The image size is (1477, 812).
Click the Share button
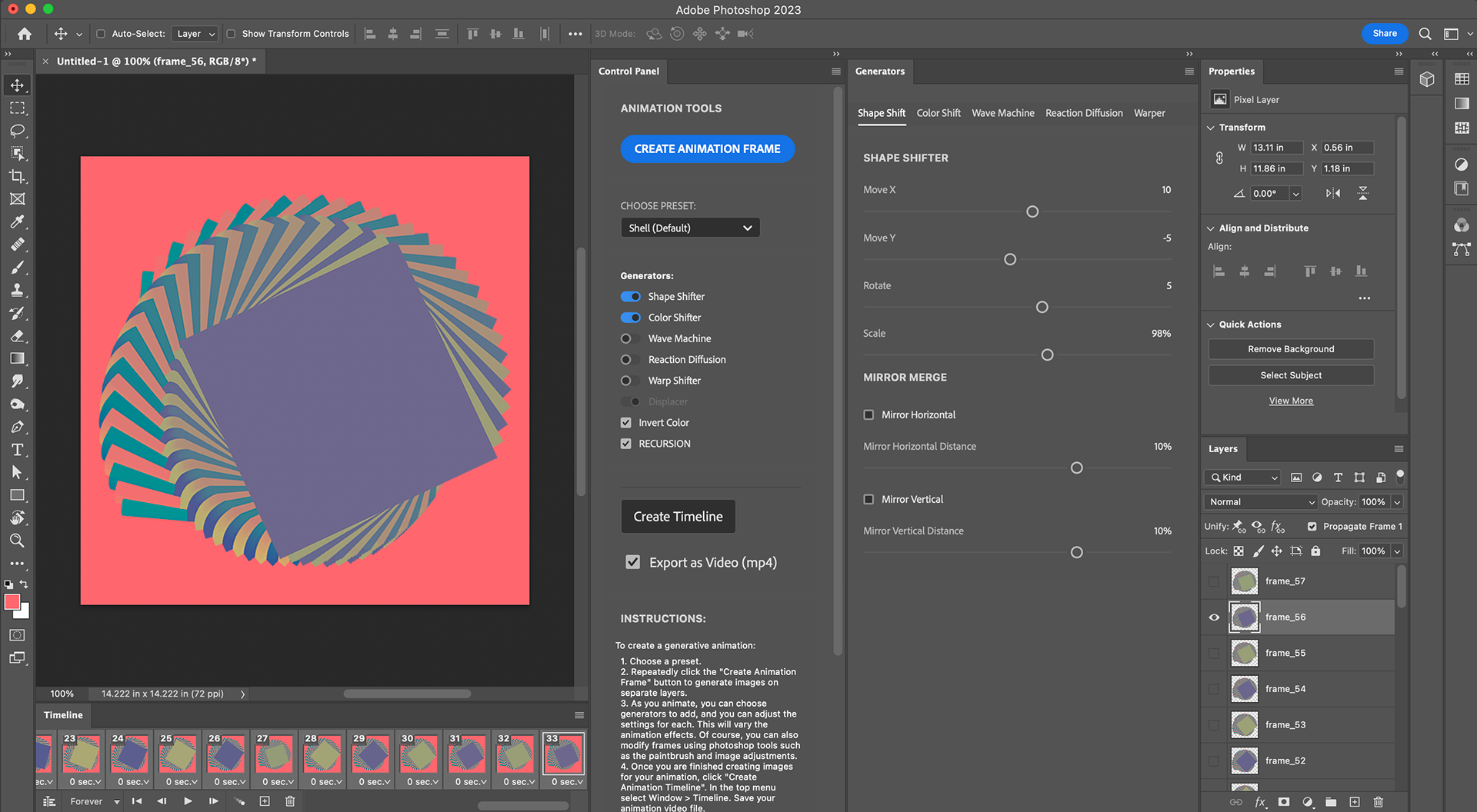1385,34
